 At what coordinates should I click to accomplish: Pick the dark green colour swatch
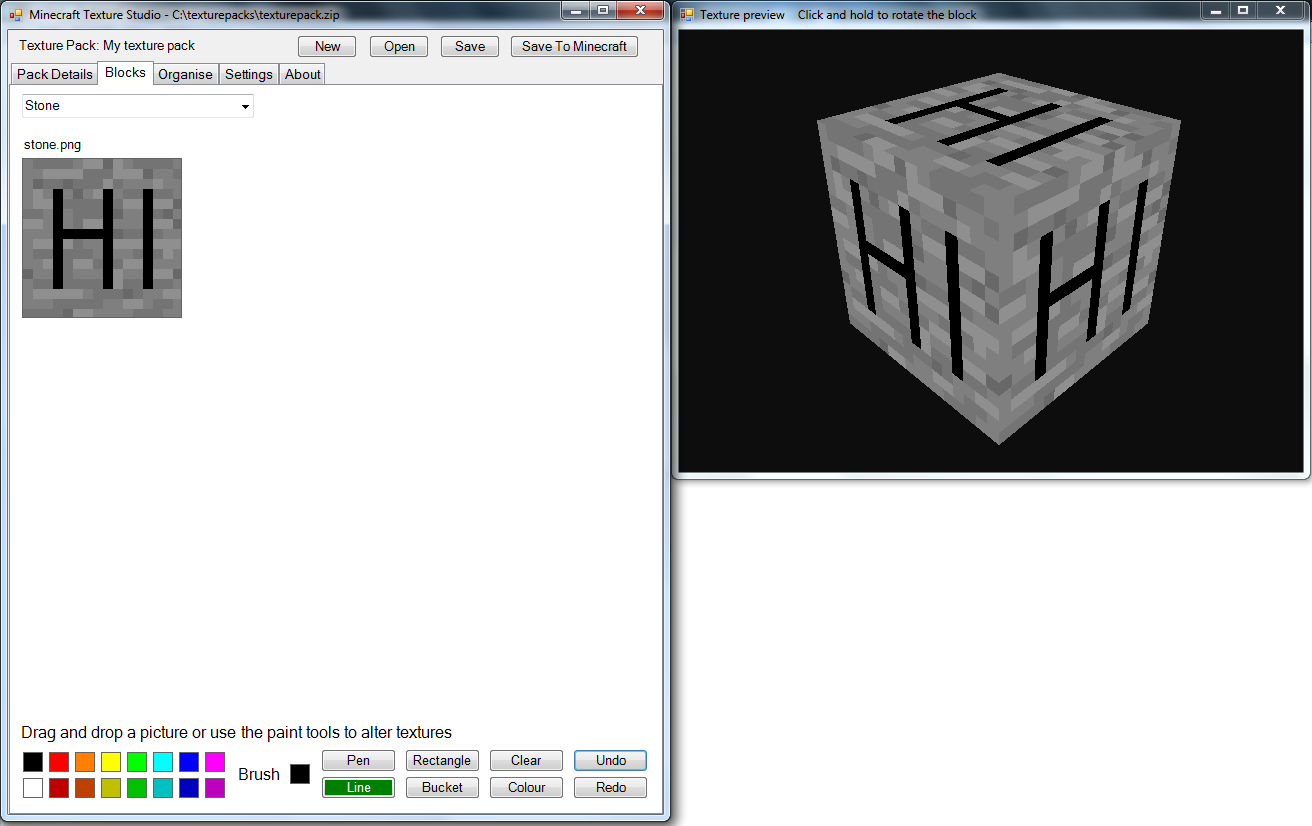pos(137,788)
